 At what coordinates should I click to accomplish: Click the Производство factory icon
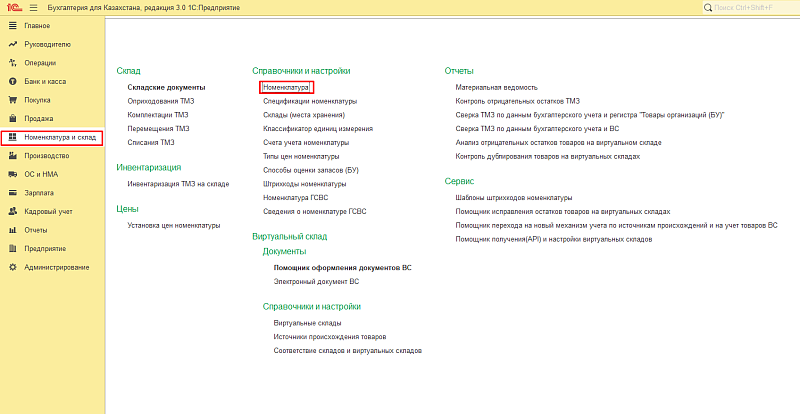[x=13, y=156]
